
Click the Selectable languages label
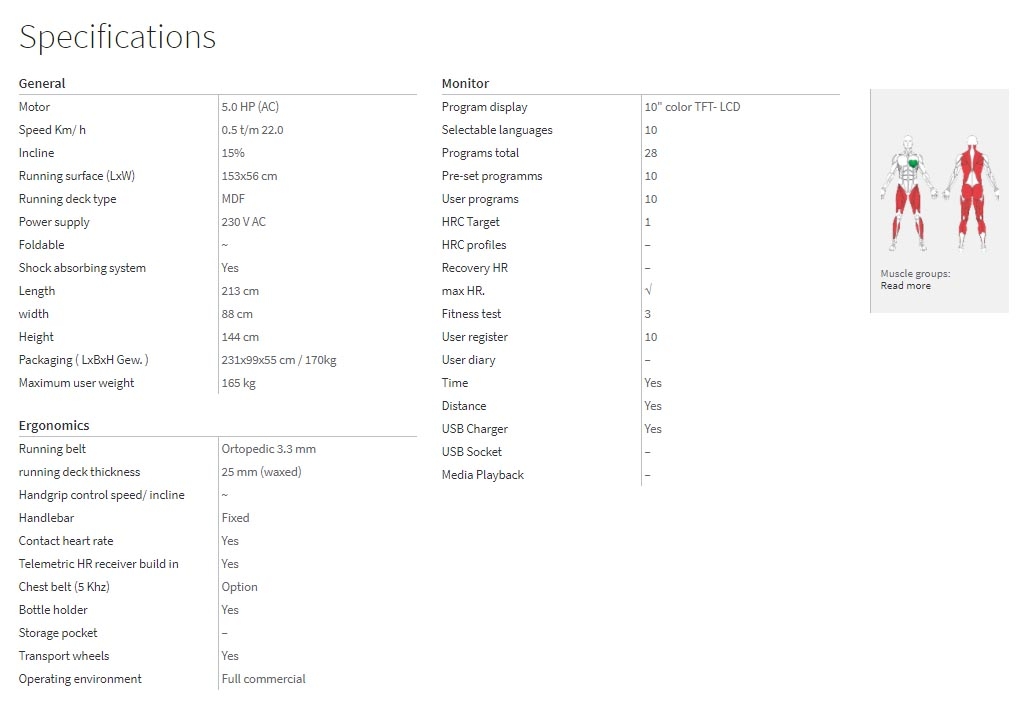tap(497, 130)
